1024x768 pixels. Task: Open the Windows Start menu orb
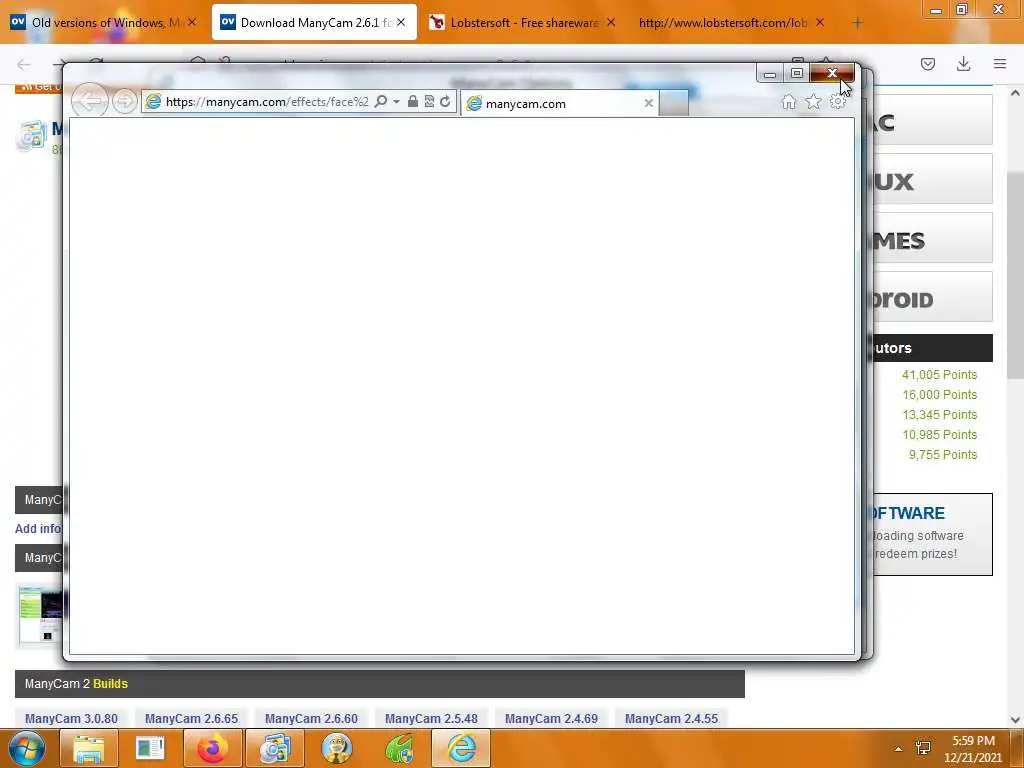27,748
